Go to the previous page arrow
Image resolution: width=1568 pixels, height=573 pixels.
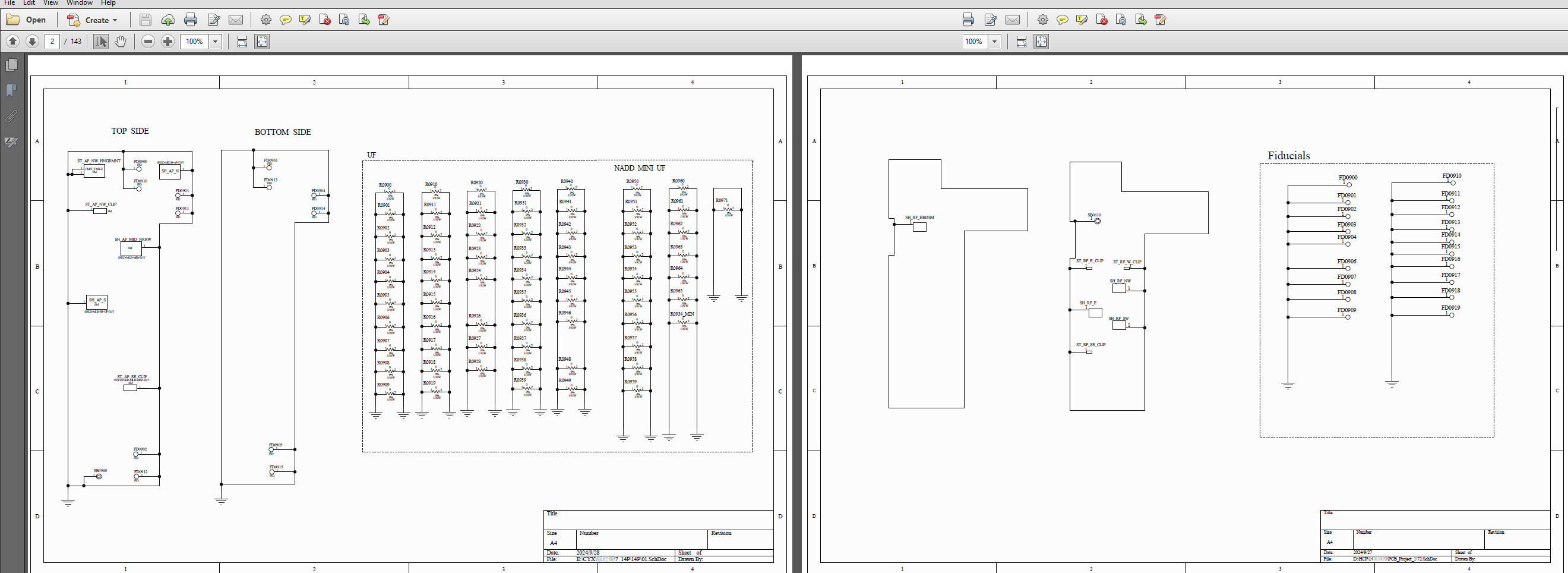pos(13,42)
